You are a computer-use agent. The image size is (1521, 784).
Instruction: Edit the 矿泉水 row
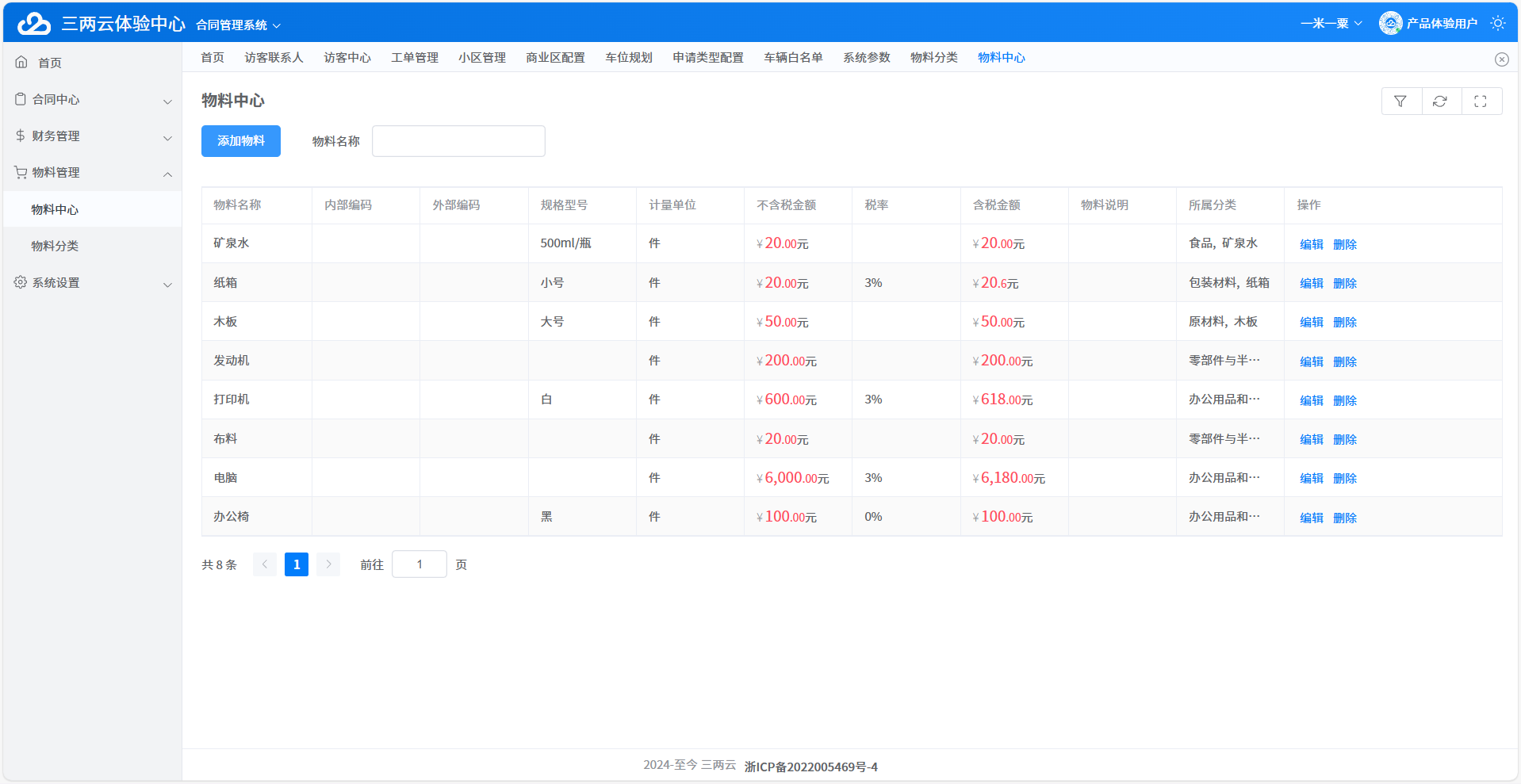click(1312, 244)
